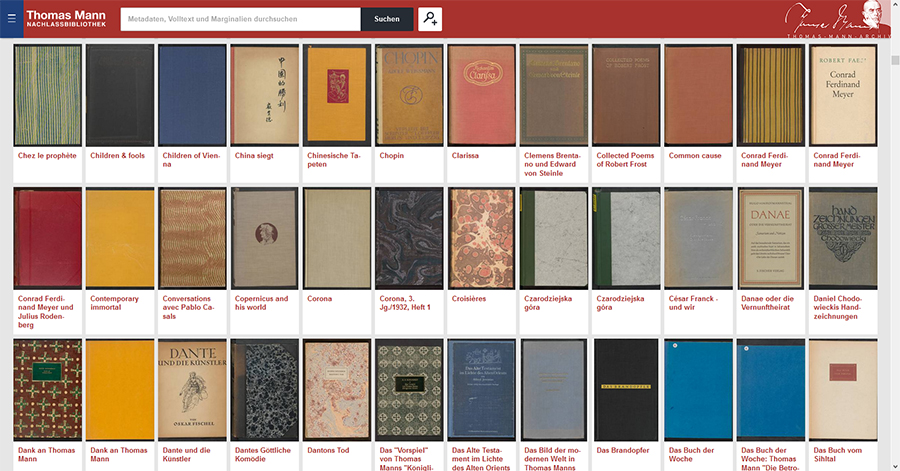Open the Das Brandopfer black cover

626,390
